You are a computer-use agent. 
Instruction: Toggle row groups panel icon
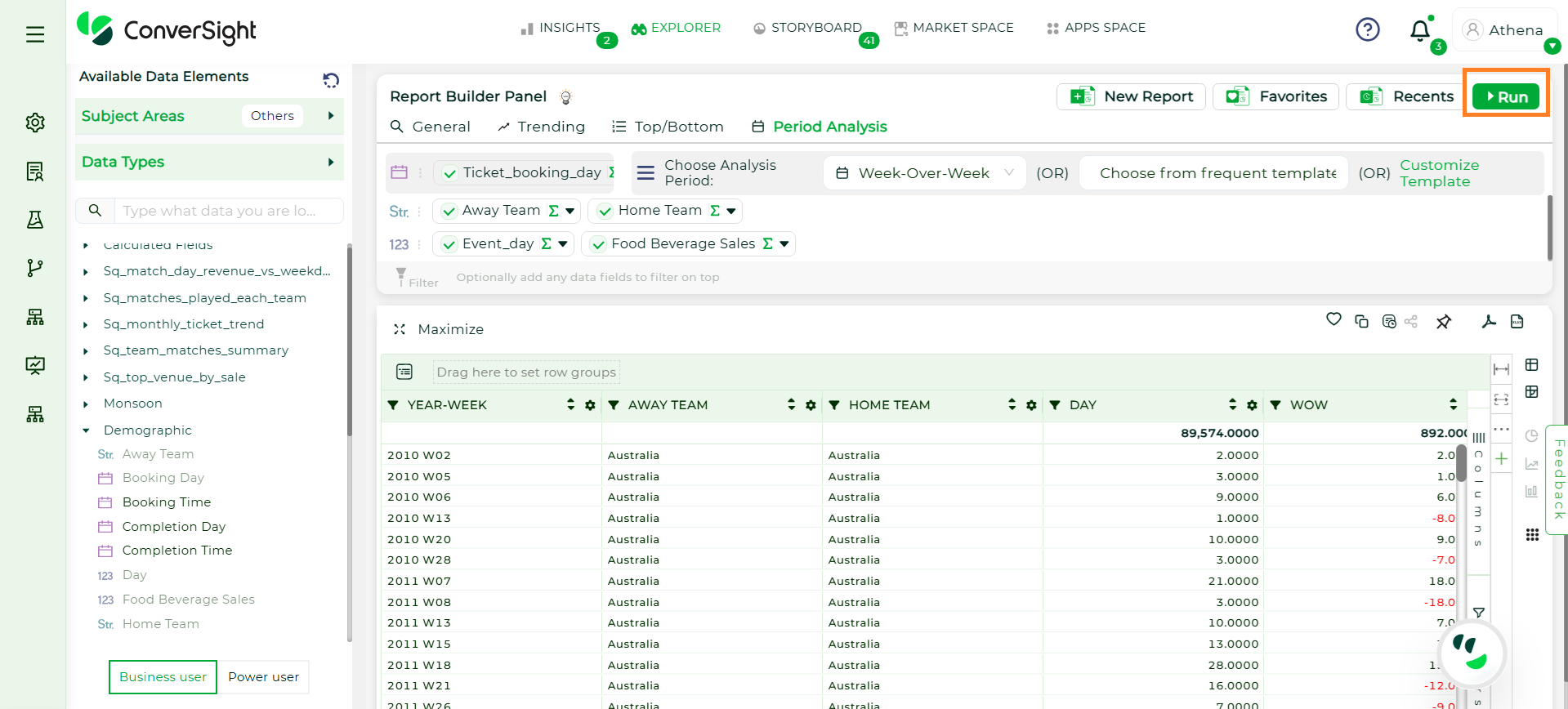click(x=404, y=372)
